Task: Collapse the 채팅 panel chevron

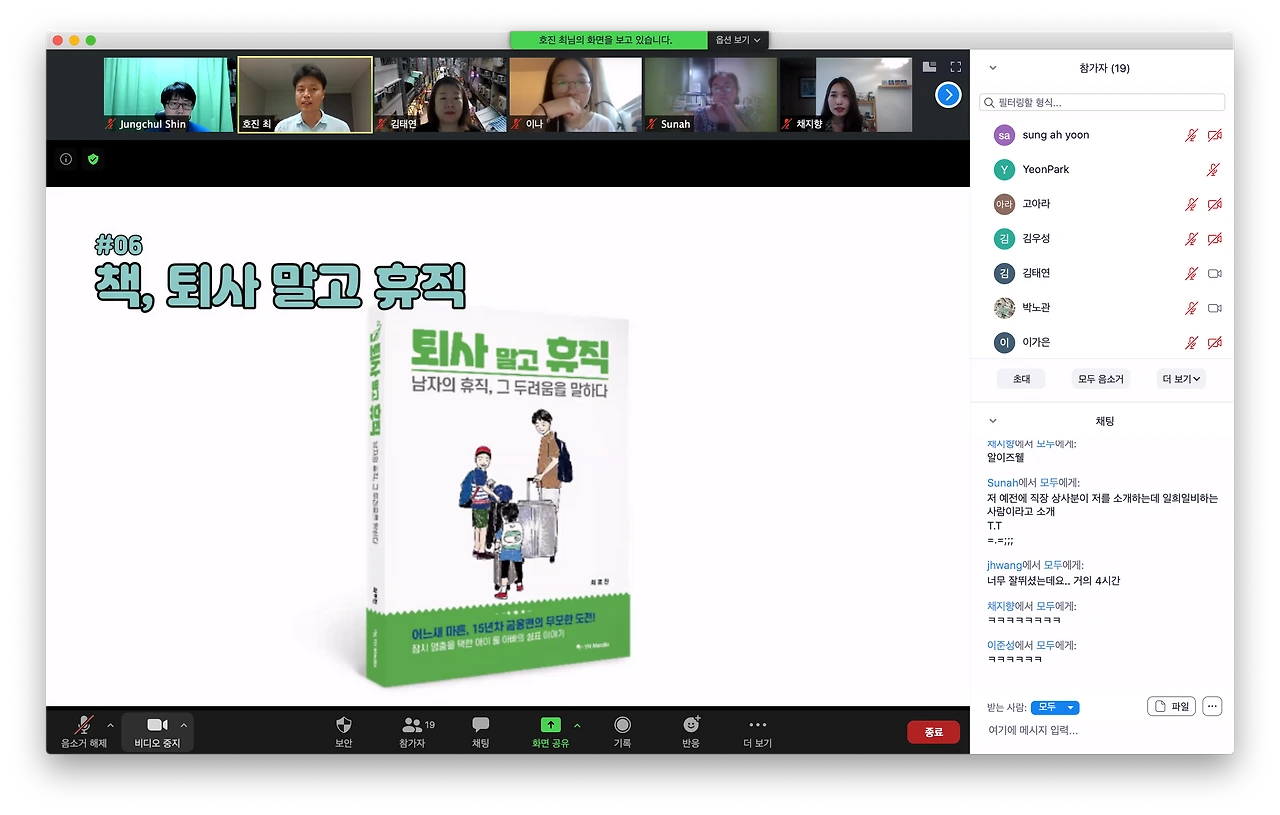Action: coord(993,421)
